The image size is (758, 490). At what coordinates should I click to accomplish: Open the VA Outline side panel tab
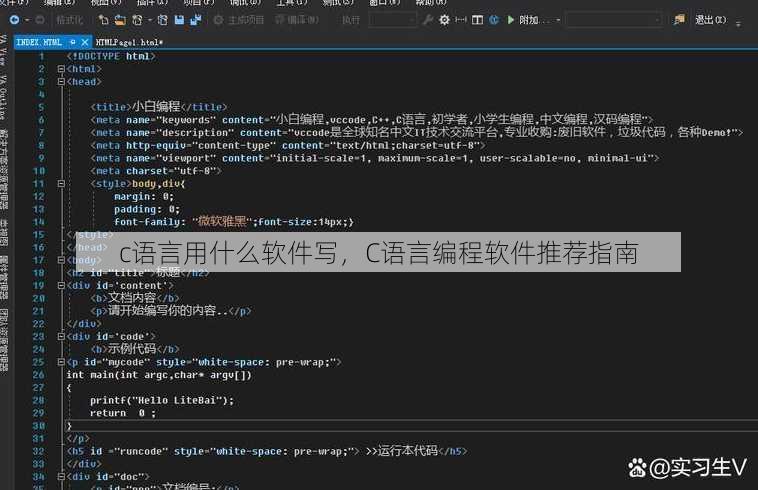pyautogui.click(x=3, y=97)
